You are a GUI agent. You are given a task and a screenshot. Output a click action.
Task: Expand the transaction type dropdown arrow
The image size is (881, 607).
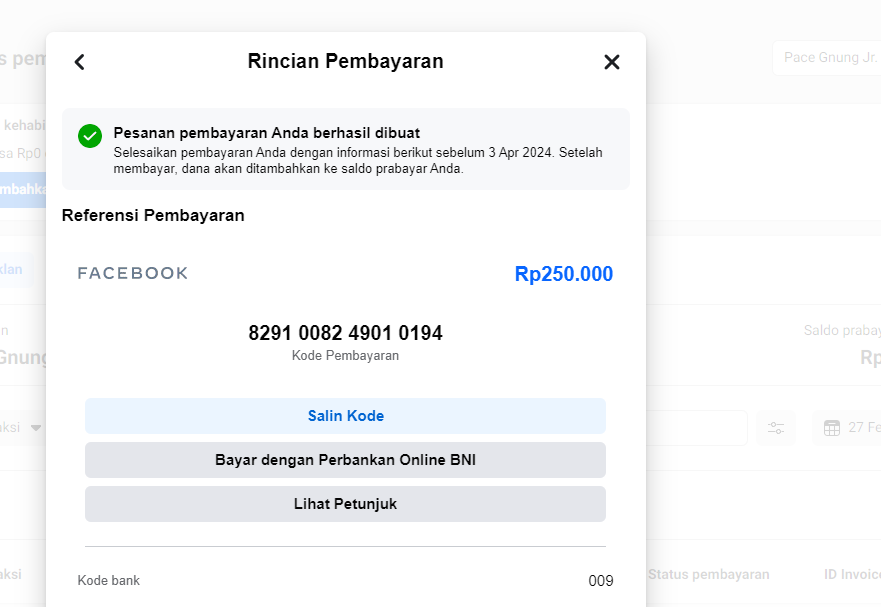[x=36, y=428]
